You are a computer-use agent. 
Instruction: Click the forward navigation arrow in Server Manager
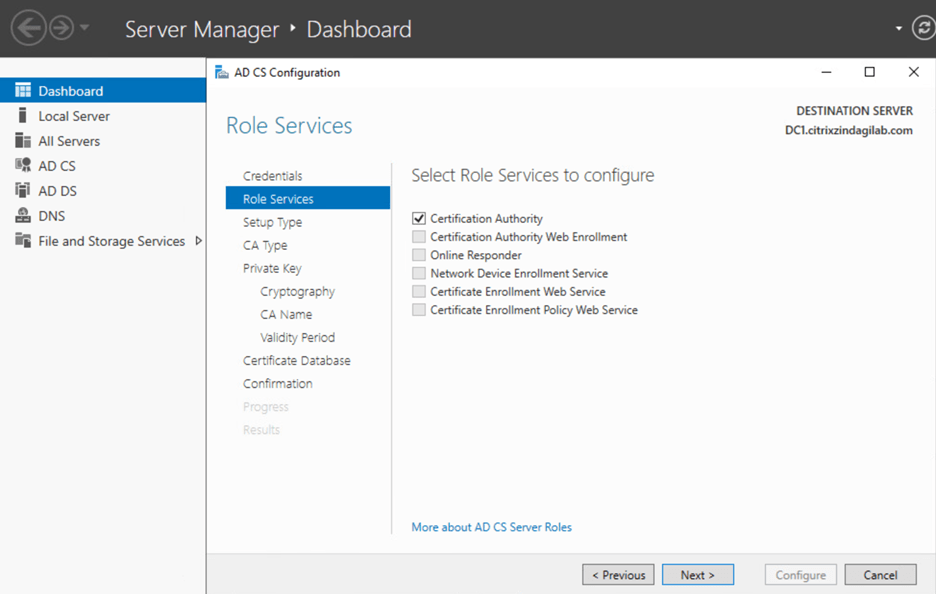(x=61, y=27)
